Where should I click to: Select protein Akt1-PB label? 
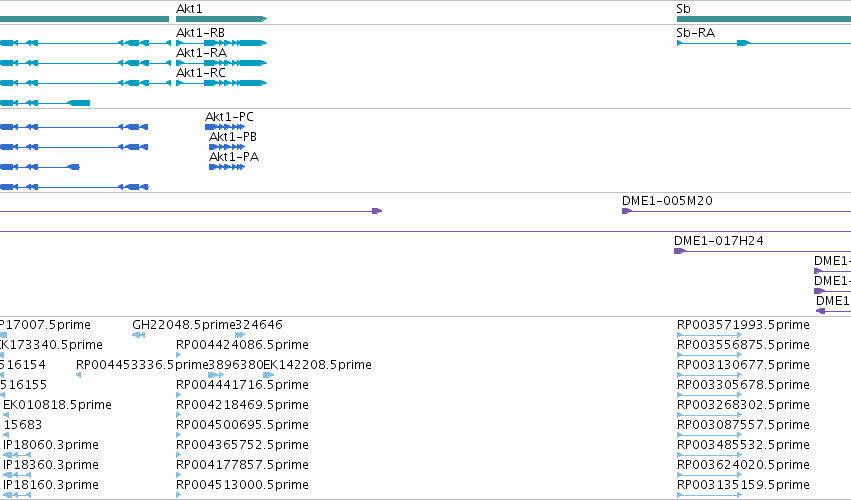pyautogui.click(x=233, y=137)
